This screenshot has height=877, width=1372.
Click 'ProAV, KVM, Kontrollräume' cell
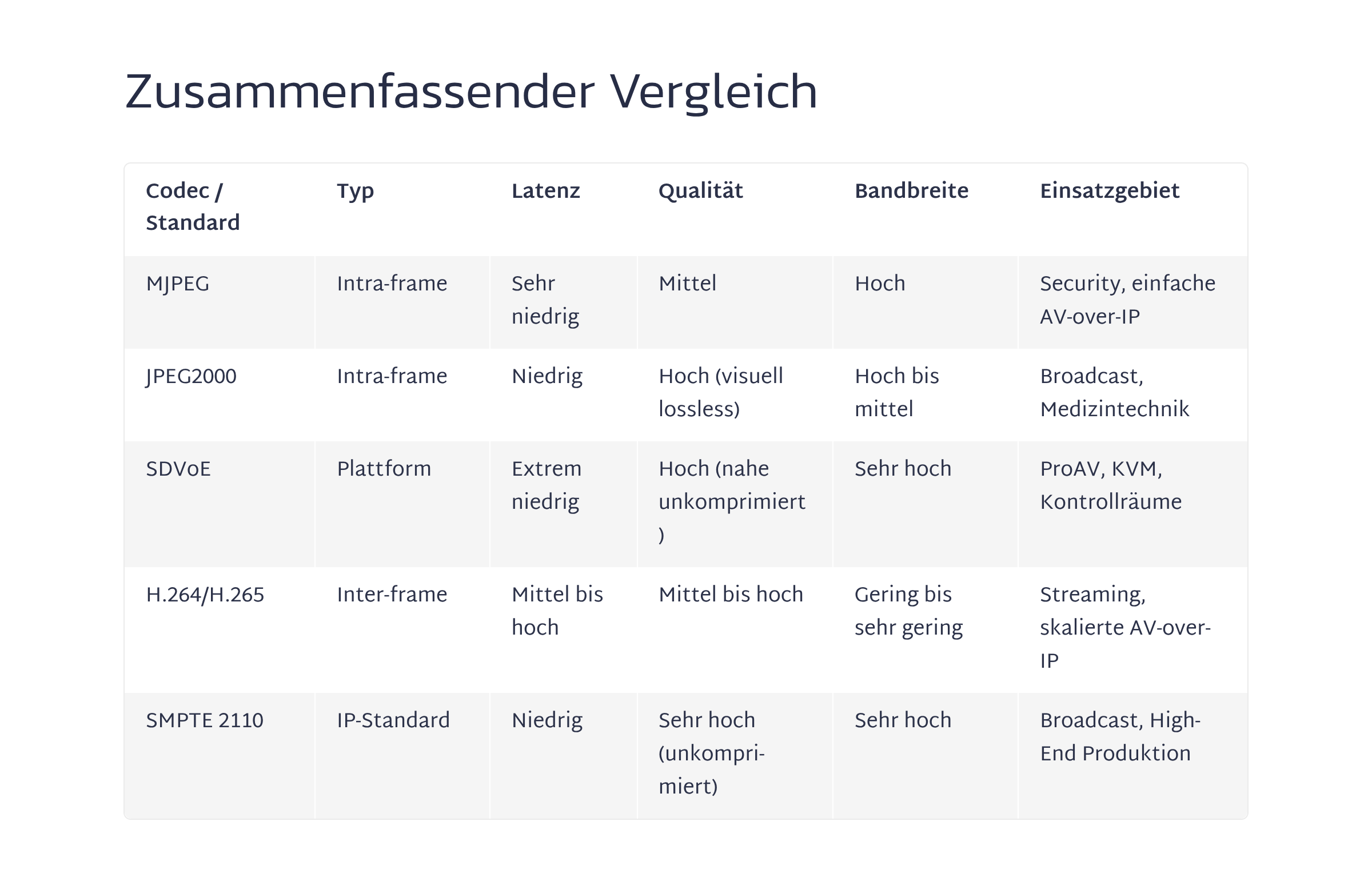pos(1110,485)
